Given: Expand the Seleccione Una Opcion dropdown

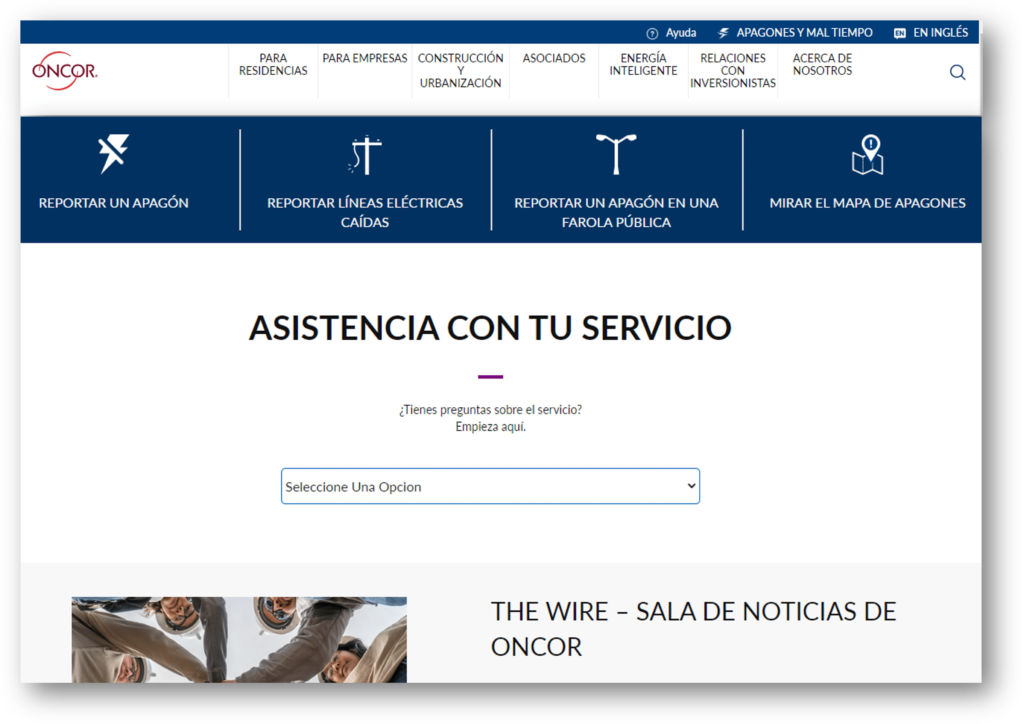Looking at the screenshot, I should coord(490,486).
